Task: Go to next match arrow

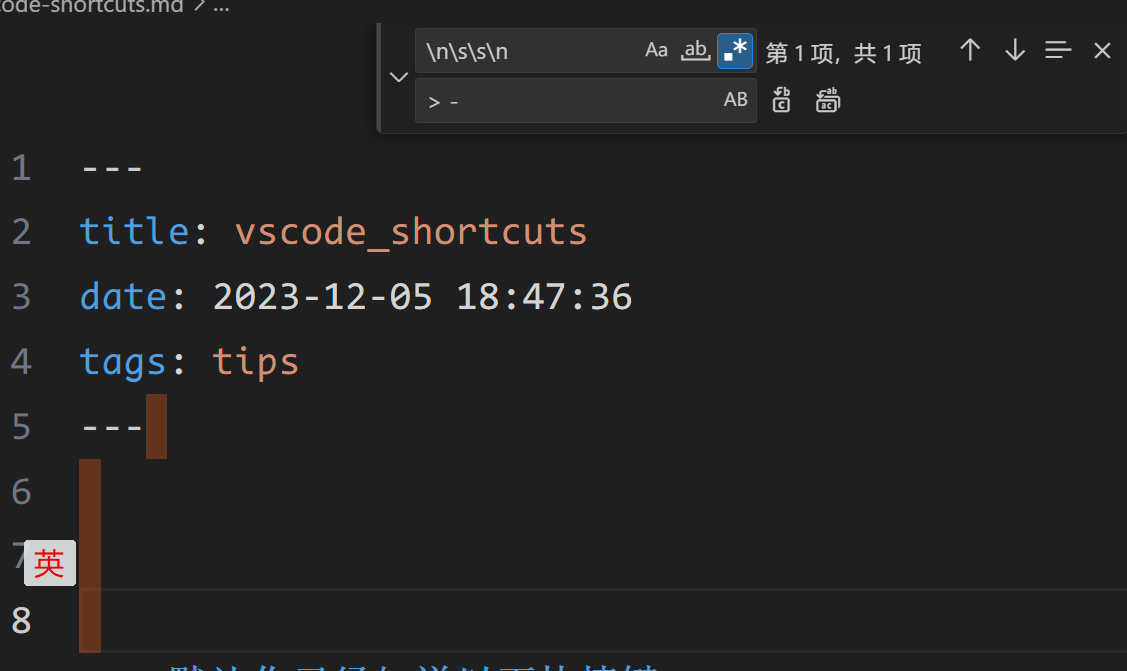Action: pos(1015,50)
